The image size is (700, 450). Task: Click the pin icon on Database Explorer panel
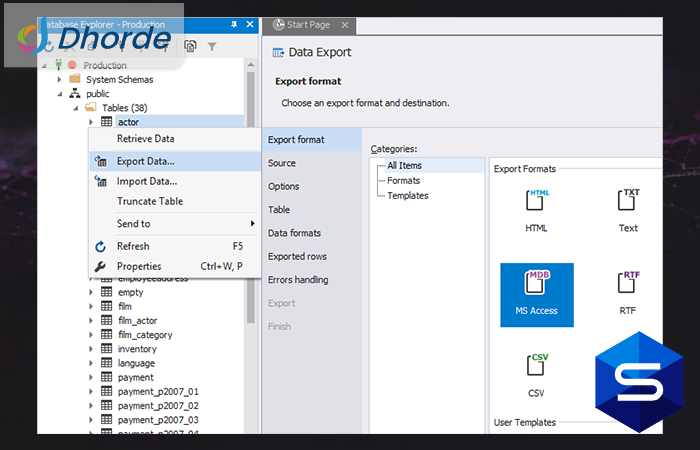(233, 23)
